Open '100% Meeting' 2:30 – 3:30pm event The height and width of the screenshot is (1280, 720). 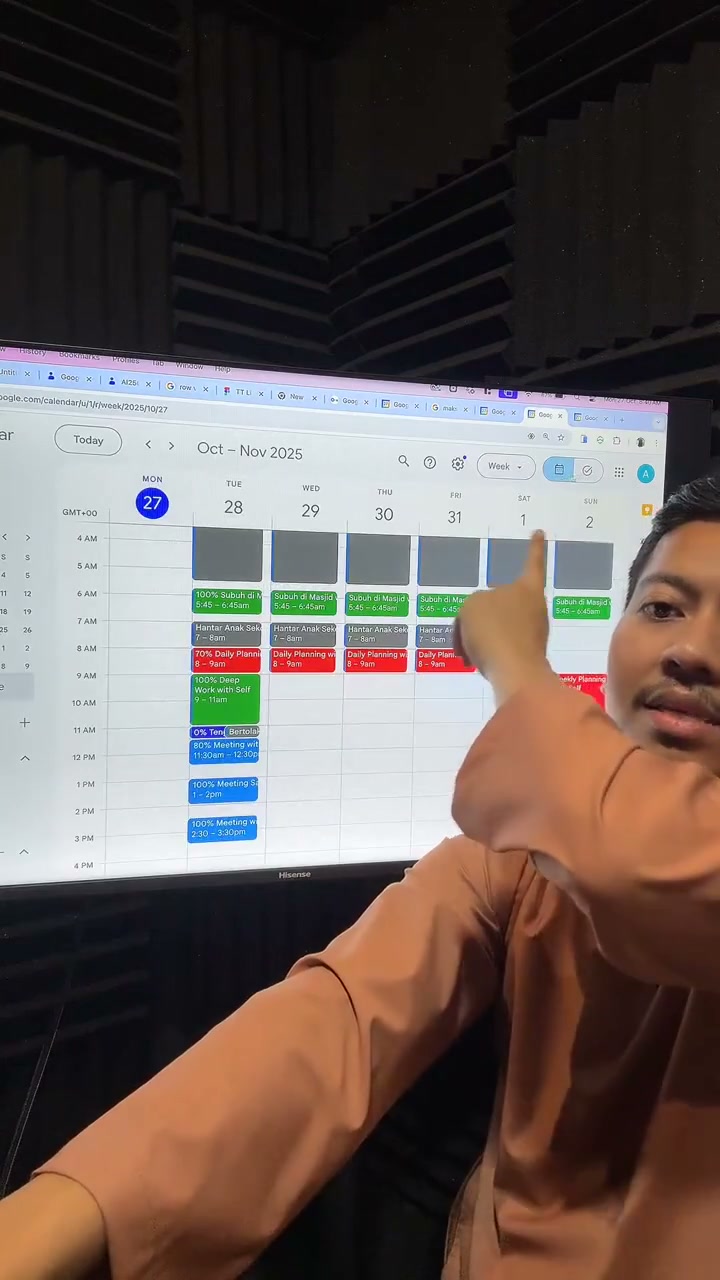pyautogui.click(x=222, y=829)
